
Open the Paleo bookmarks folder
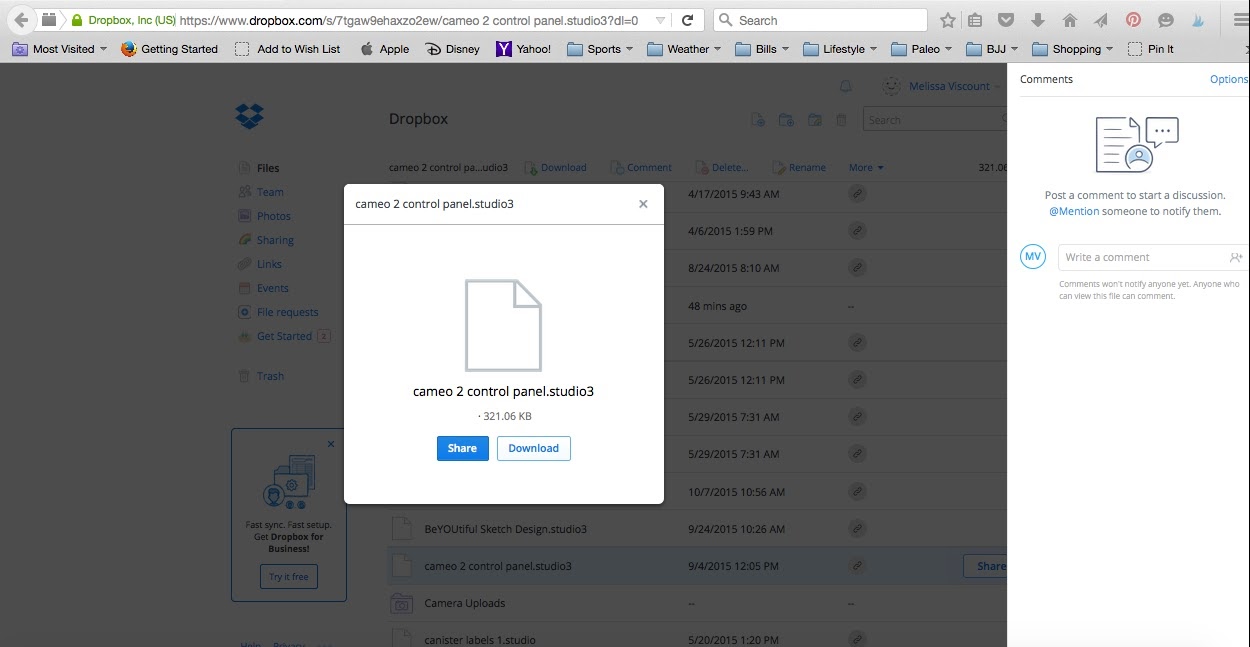[922, 49]
